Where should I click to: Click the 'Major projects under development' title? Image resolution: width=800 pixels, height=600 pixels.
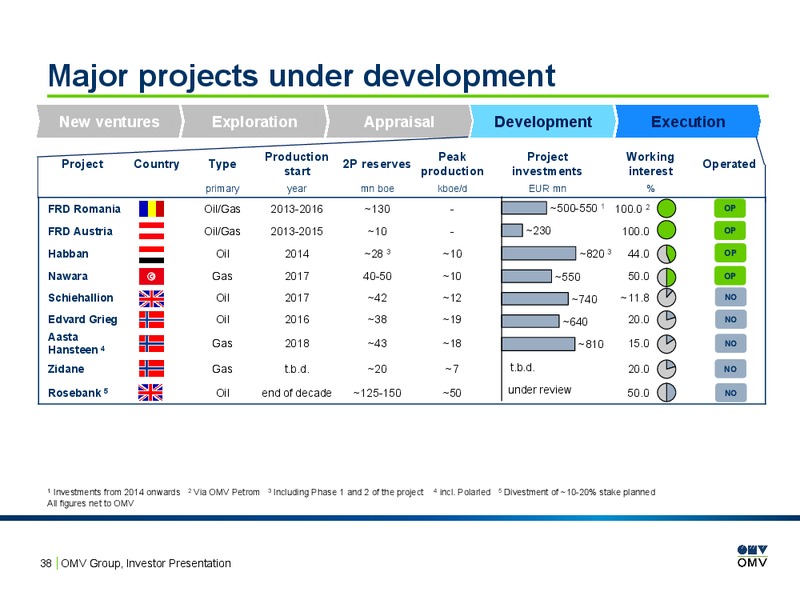point(301,76)
